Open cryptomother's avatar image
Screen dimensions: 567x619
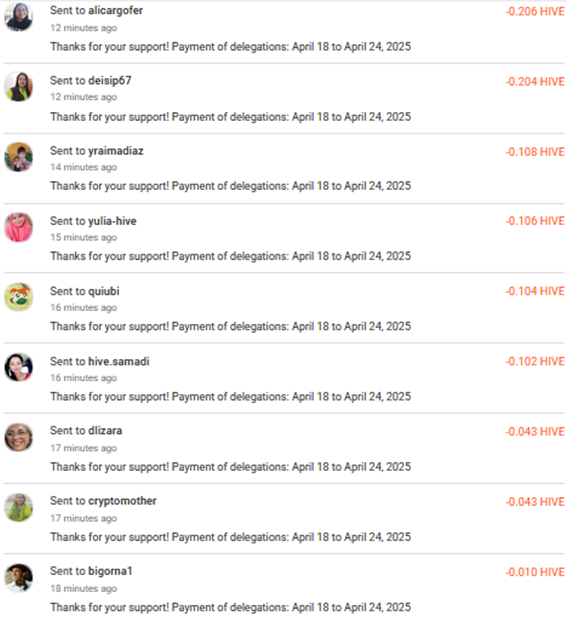(x=19, y=507)
